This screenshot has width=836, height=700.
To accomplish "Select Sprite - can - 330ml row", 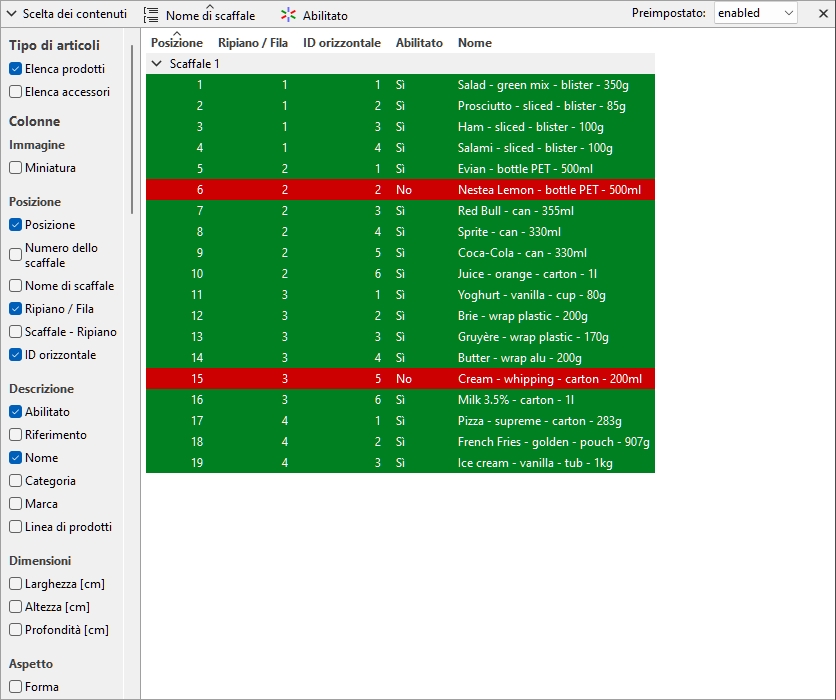I will point(400,232).
